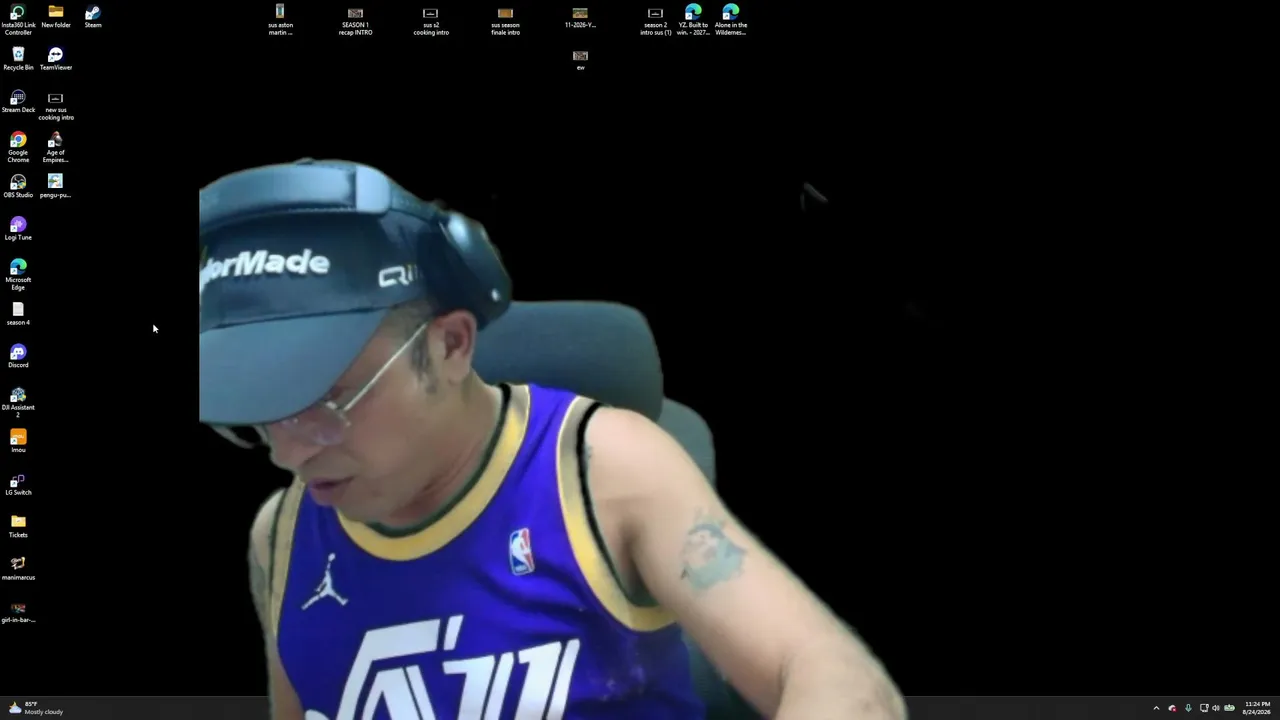Select the 'season 2 intro sus (1)' file

(x=655, y=20)
